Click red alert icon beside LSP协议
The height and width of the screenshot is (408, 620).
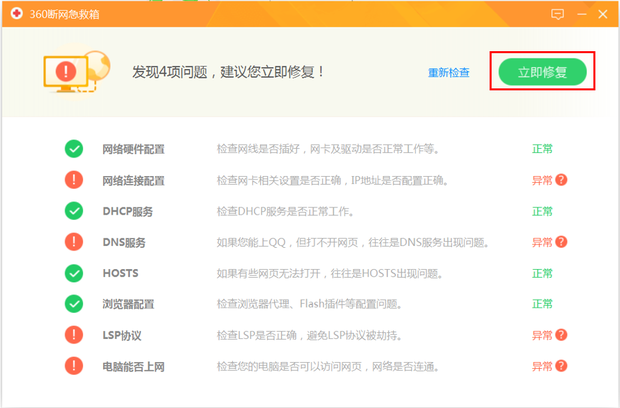(74, 335)
